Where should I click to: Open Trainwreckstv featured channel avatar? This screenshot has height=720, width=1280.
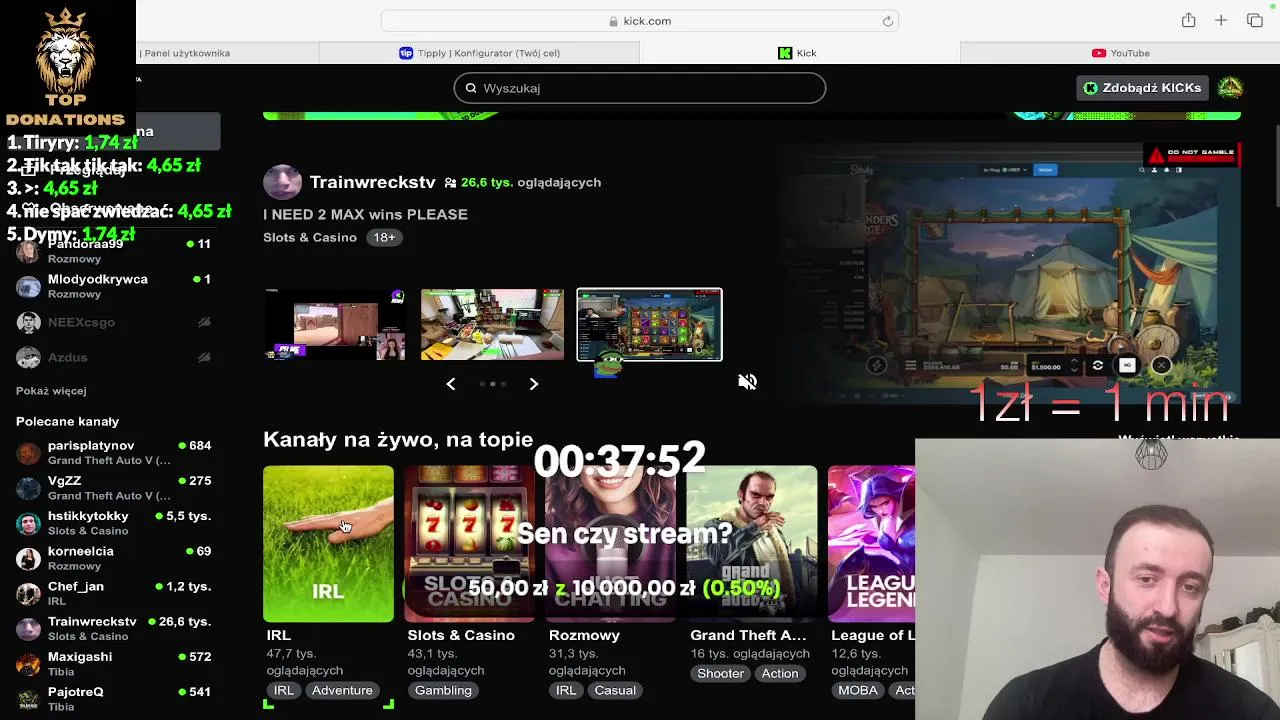282,182
